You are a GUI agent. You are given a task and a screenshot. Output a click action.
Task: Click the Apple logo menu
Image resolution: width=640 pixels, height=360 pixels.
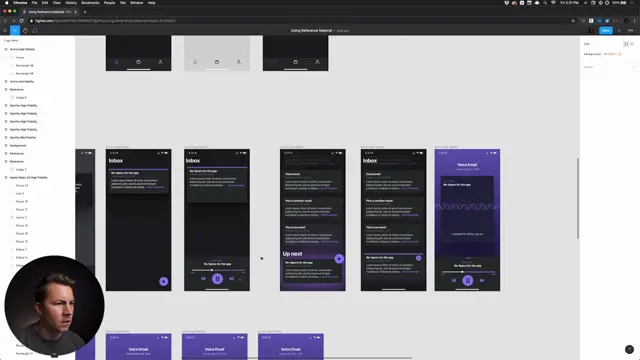click(x=6, y=3)
